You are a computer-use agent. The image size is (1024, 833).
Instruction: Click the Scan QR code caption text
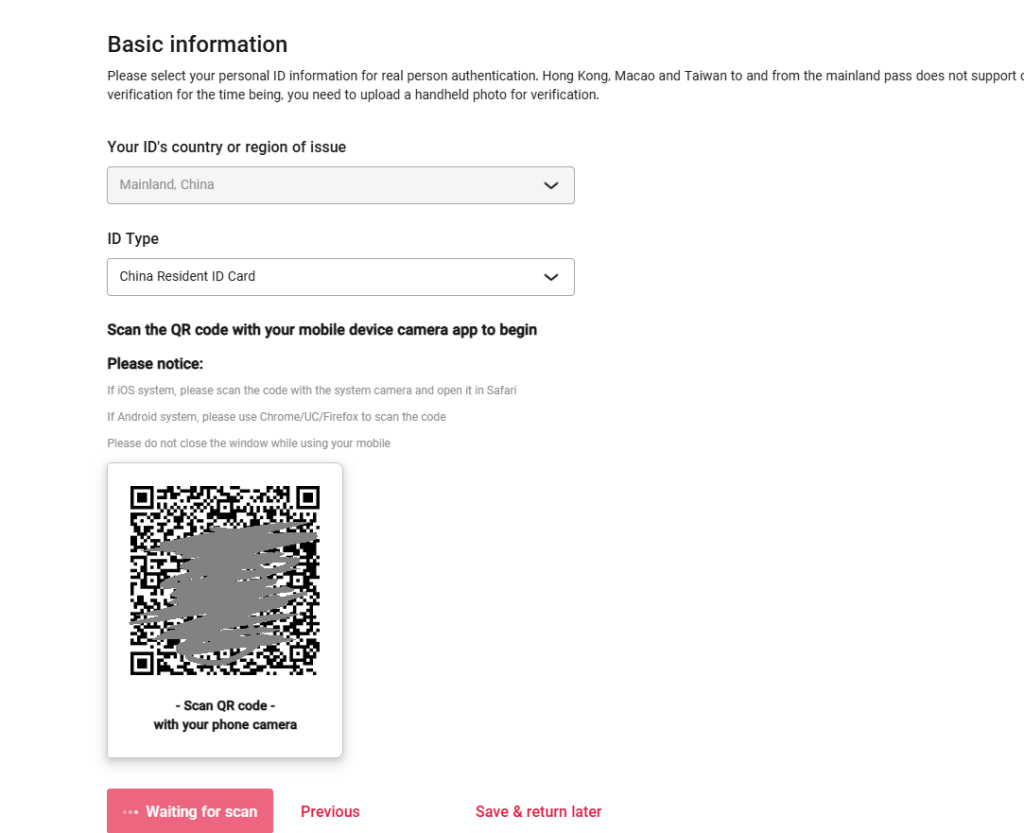pyautogui.click(x=224, y=705)
